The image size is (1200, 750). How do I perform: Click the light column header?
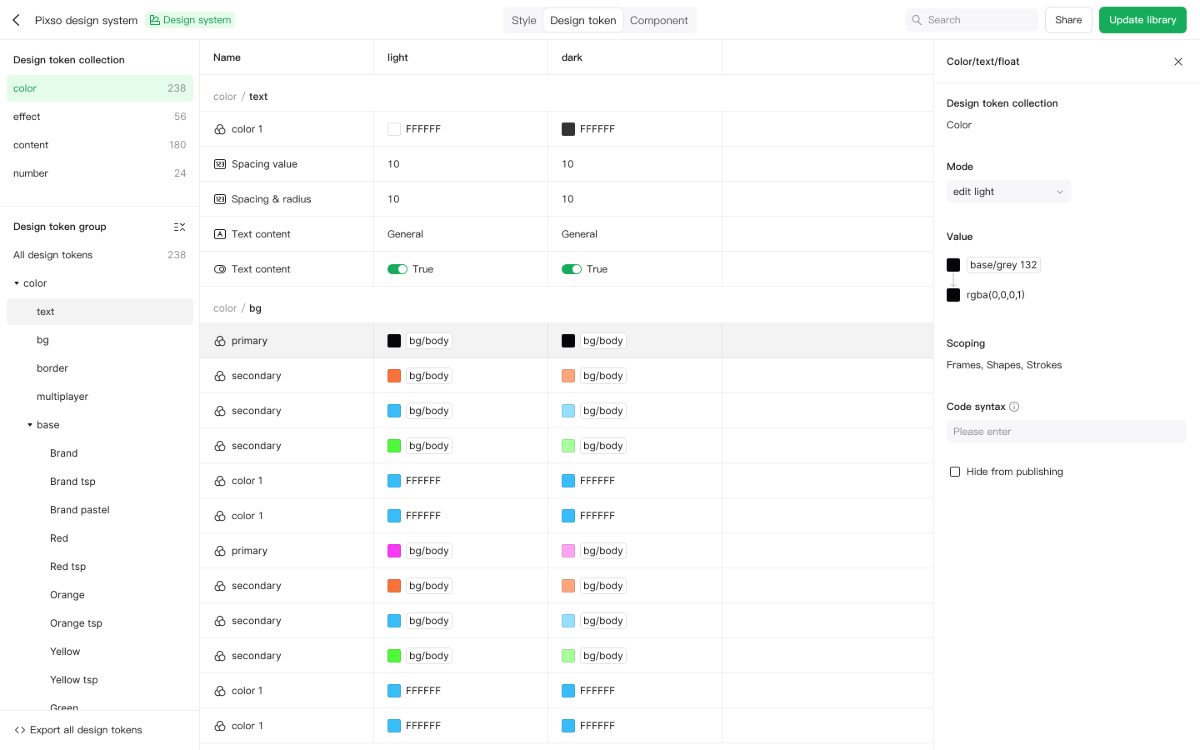point(398,58)
